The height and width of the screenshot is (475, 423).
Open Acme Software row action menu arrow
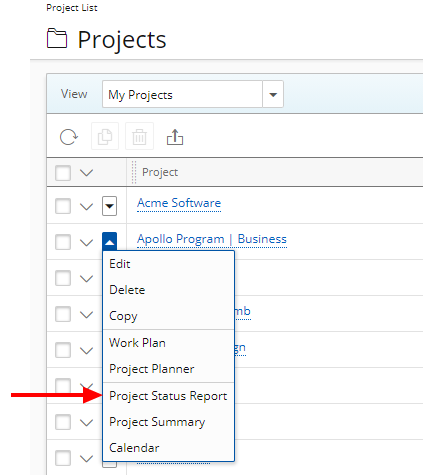109,206
